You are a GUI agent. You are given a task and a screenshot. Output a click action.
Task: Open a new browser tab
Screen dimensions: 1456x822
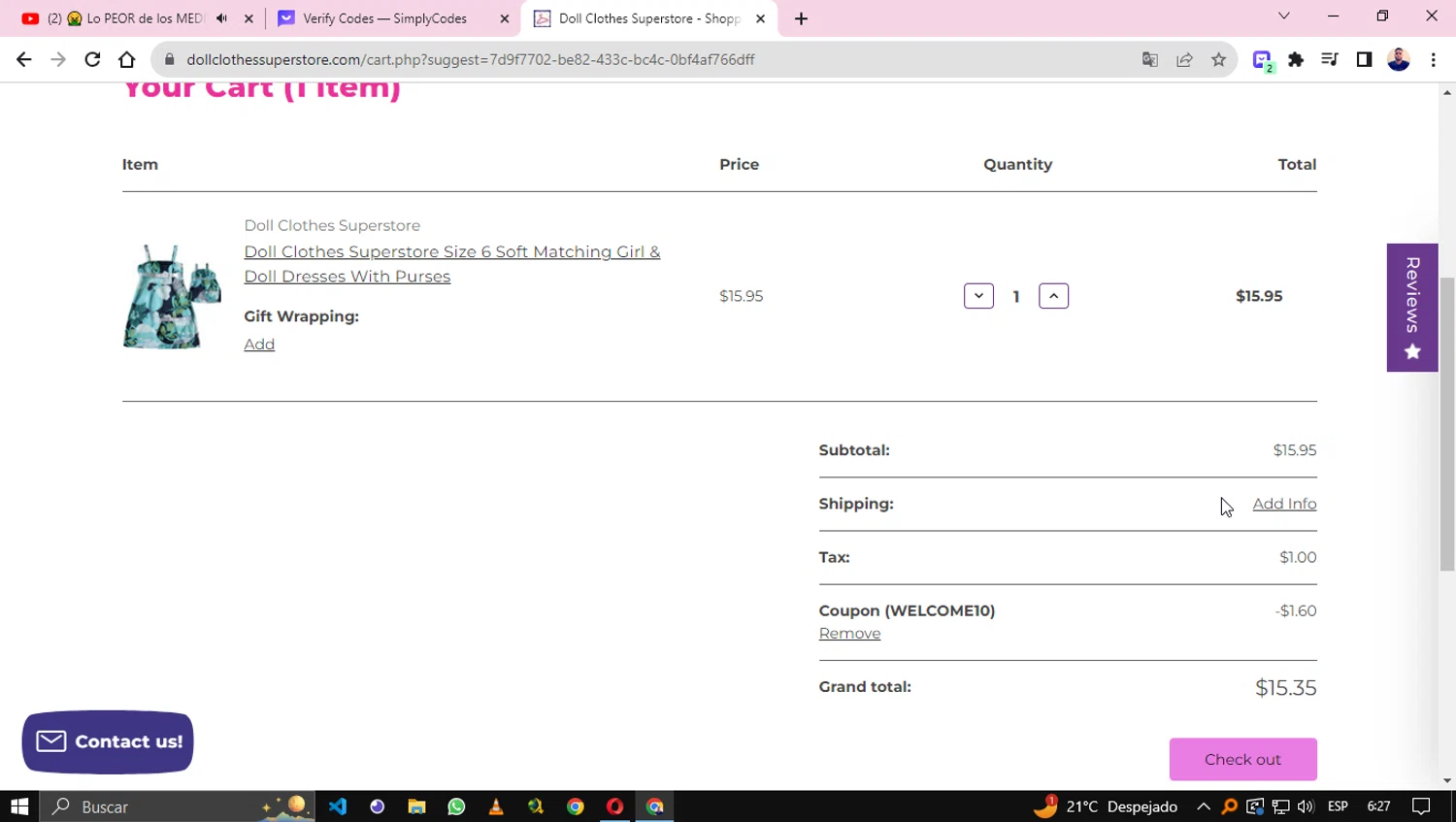coord(801,18)
